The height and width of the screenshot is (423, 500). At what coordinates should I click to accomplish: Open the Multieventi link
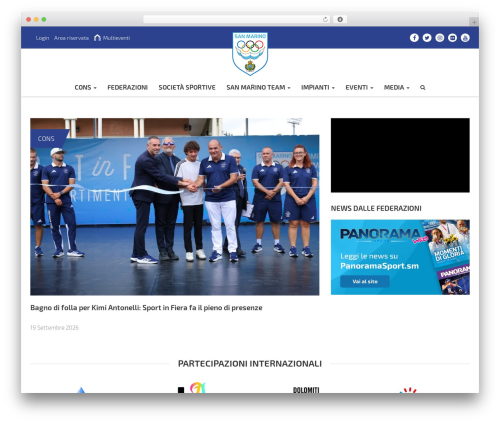click(116, 38)
